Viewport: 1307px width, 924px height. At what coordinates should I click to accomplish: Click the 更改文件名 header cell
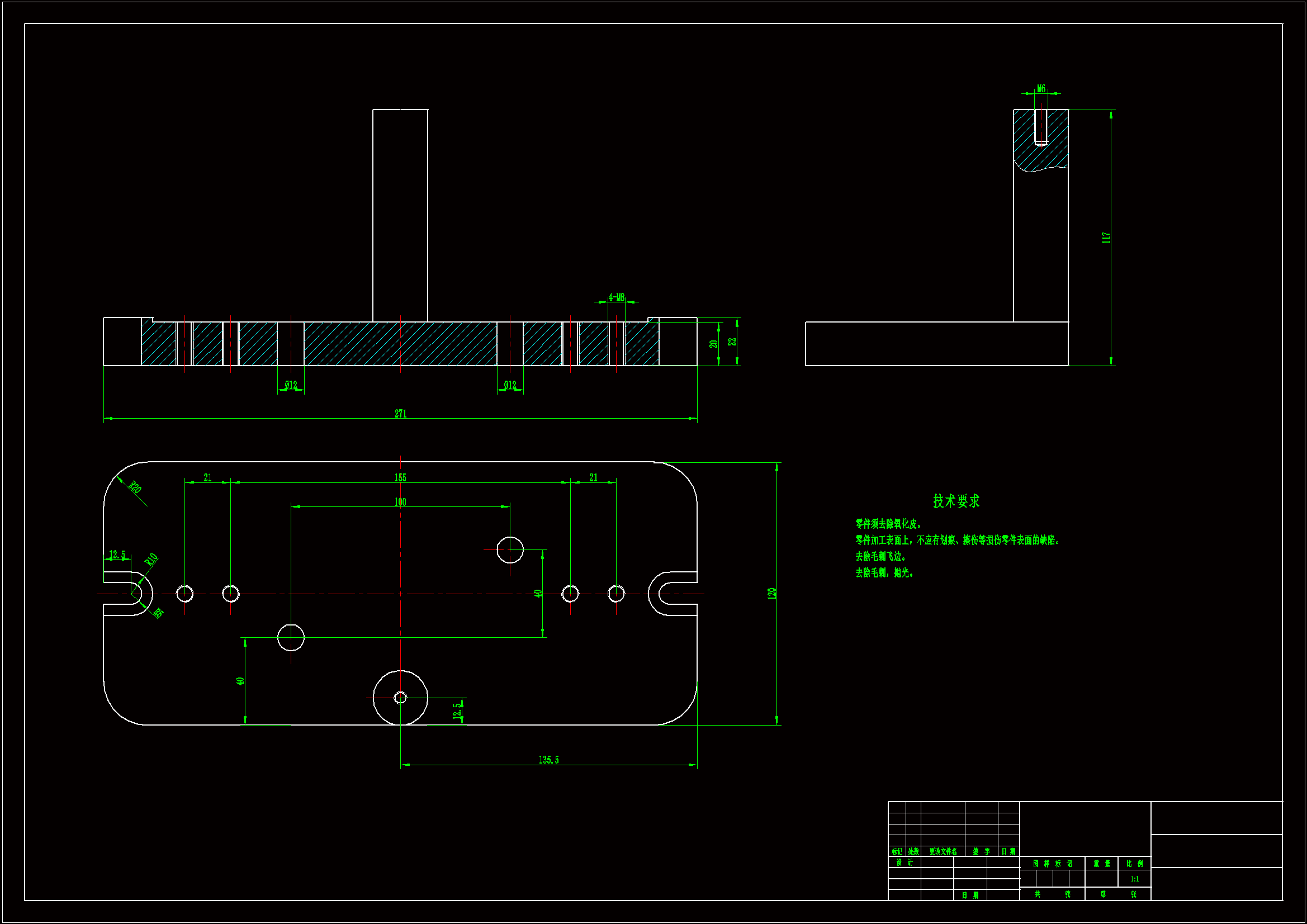tap(943, 852)
